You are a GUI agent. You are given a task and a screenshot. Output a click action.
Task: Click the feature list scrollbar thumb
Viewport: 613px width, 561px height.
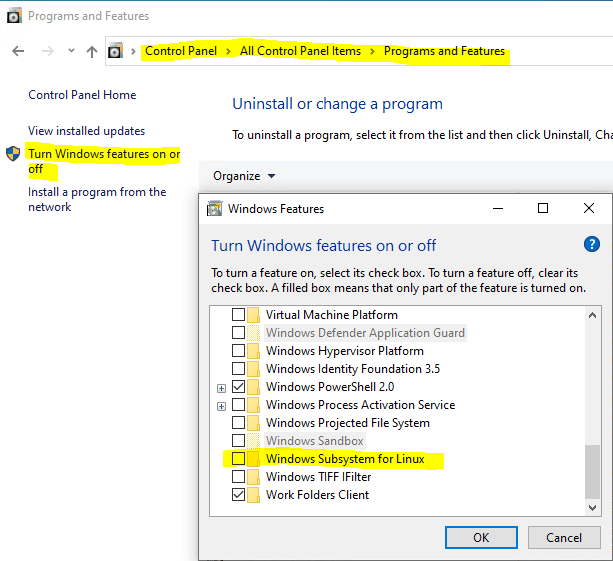click(x=592, y=471)
